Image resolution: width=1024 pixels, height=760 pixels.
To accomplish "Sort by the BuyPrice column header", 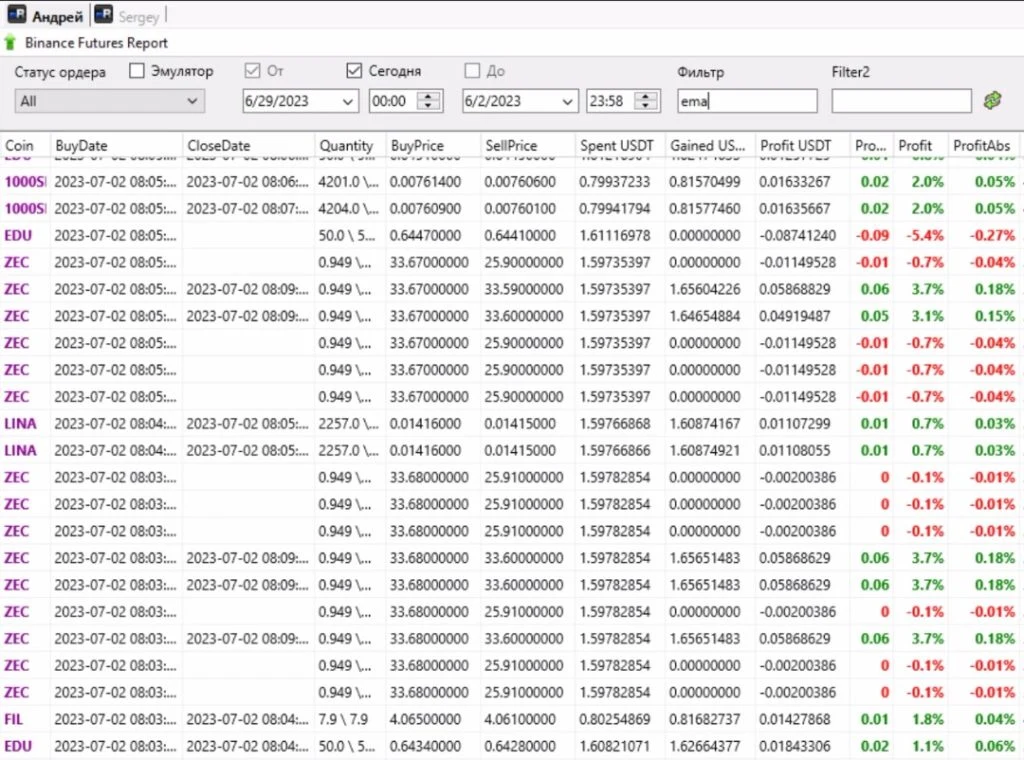I will pos(433,145).
